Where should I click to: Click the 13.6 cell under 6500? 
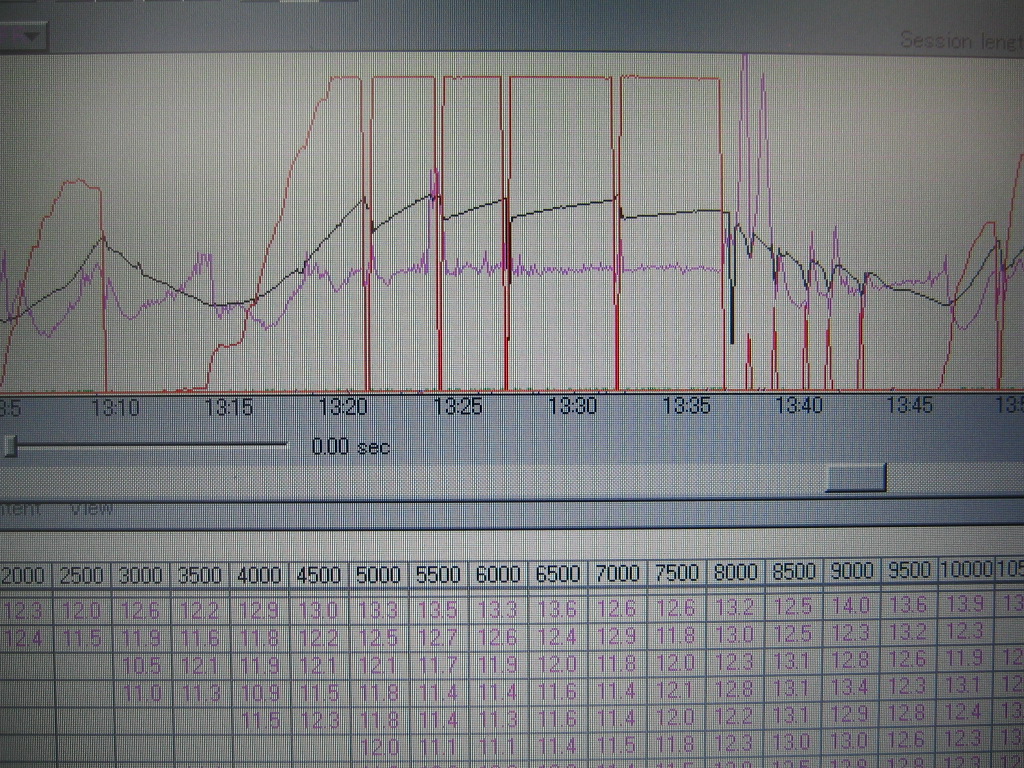(557, 609)
